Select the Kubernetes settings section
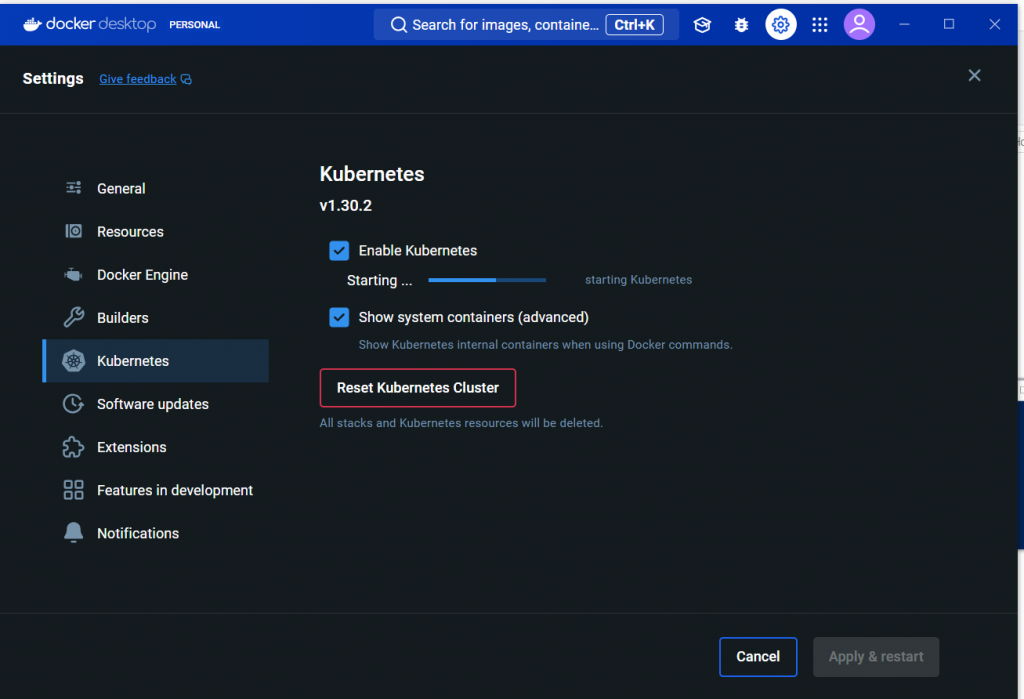The width and height of the screenshot is (1024, 699). (155, 361)
